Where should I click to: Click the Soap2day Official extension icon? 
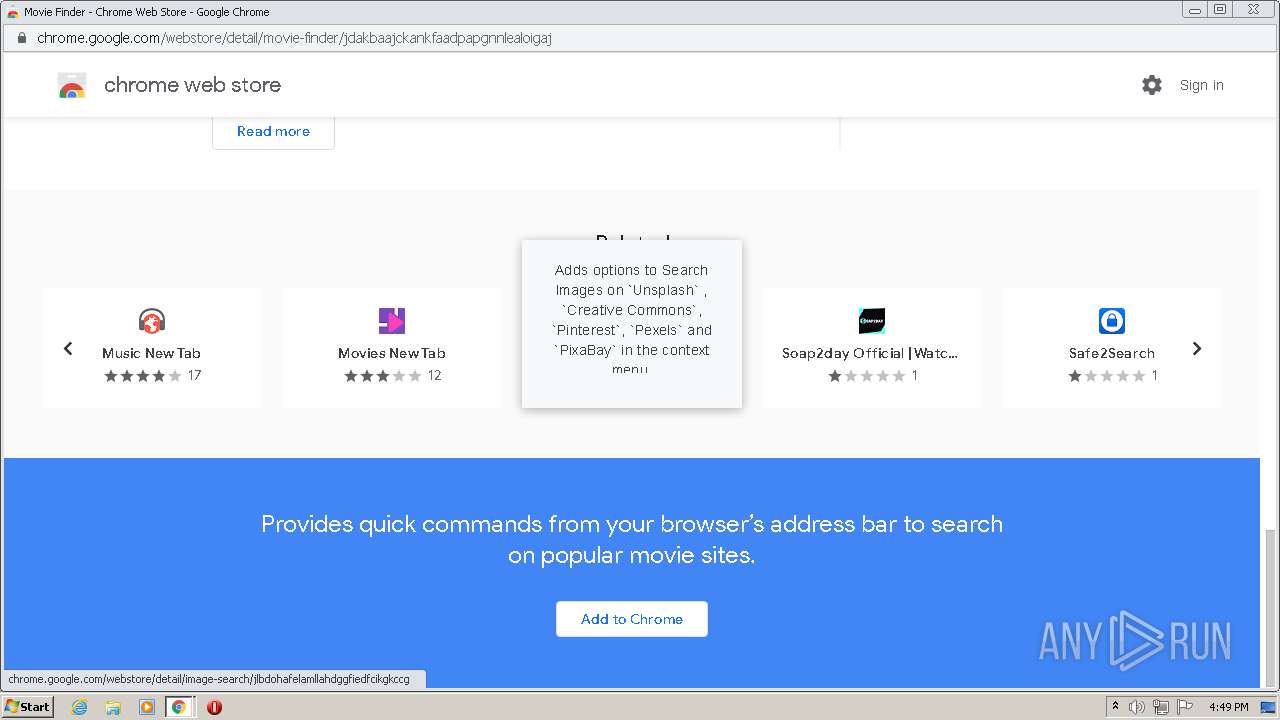coord(872,321)
